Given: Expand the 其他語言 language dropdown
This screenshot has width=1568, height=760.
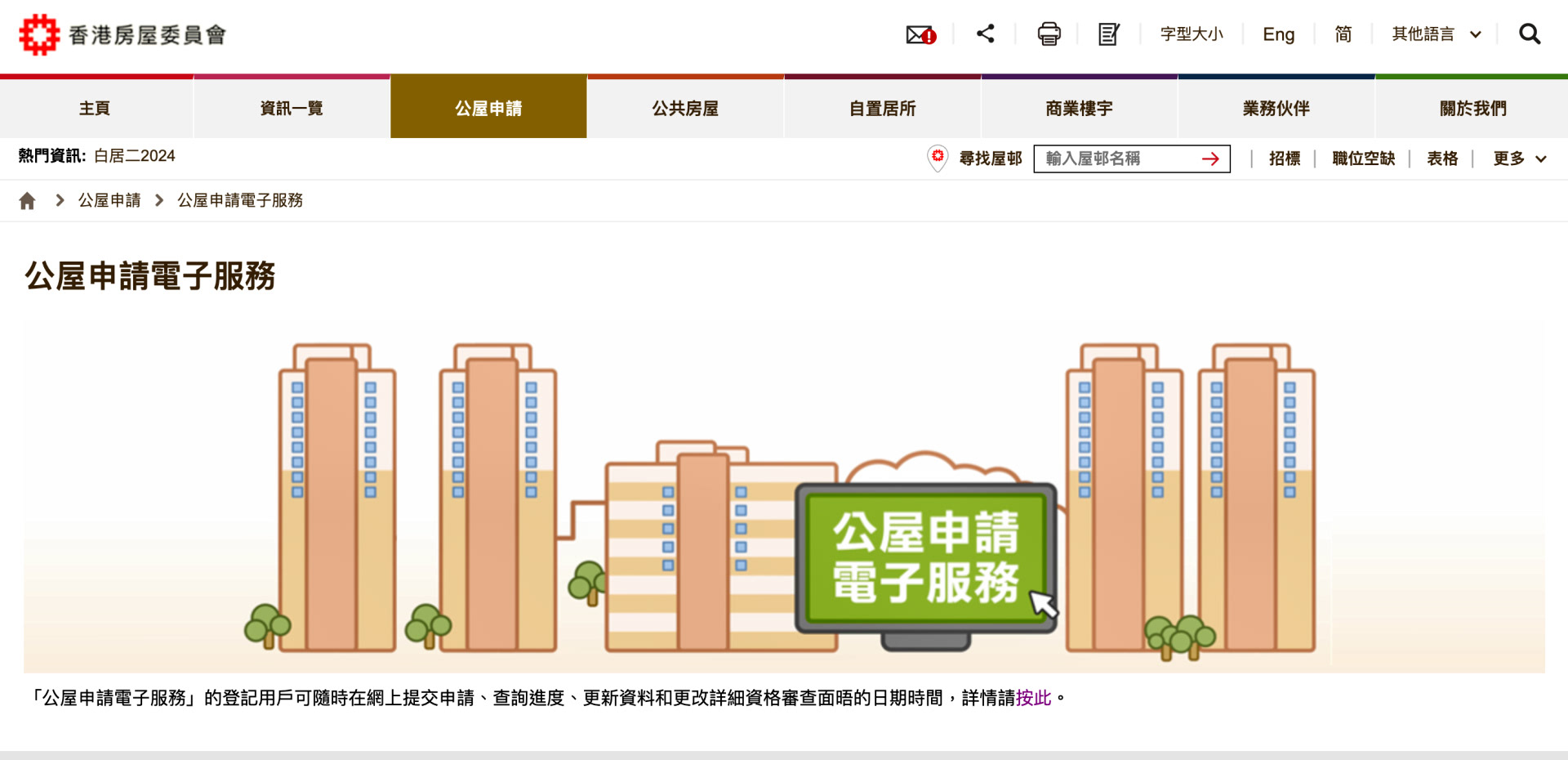Looking at the screenshot, I should point(1437,34).
